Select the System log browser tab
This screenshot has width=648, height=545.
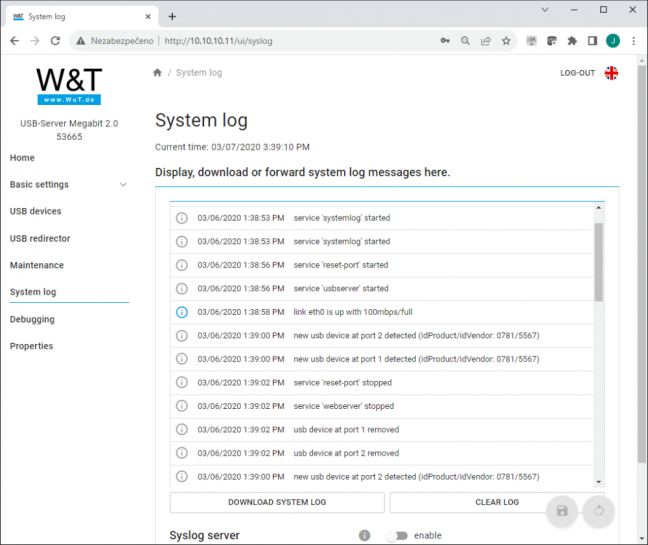[x=82, y=17]
